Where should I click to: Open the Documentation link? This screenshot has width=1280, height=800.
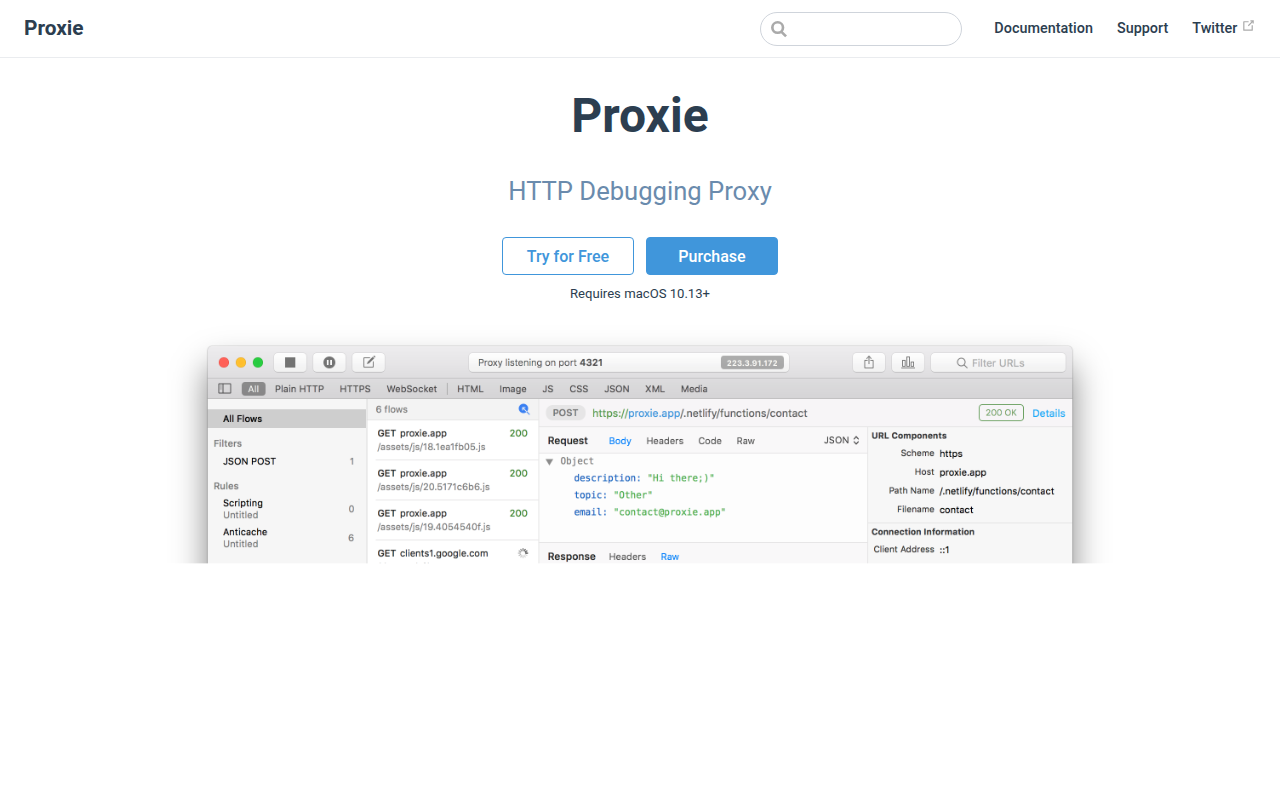(x=1043, y=28)
